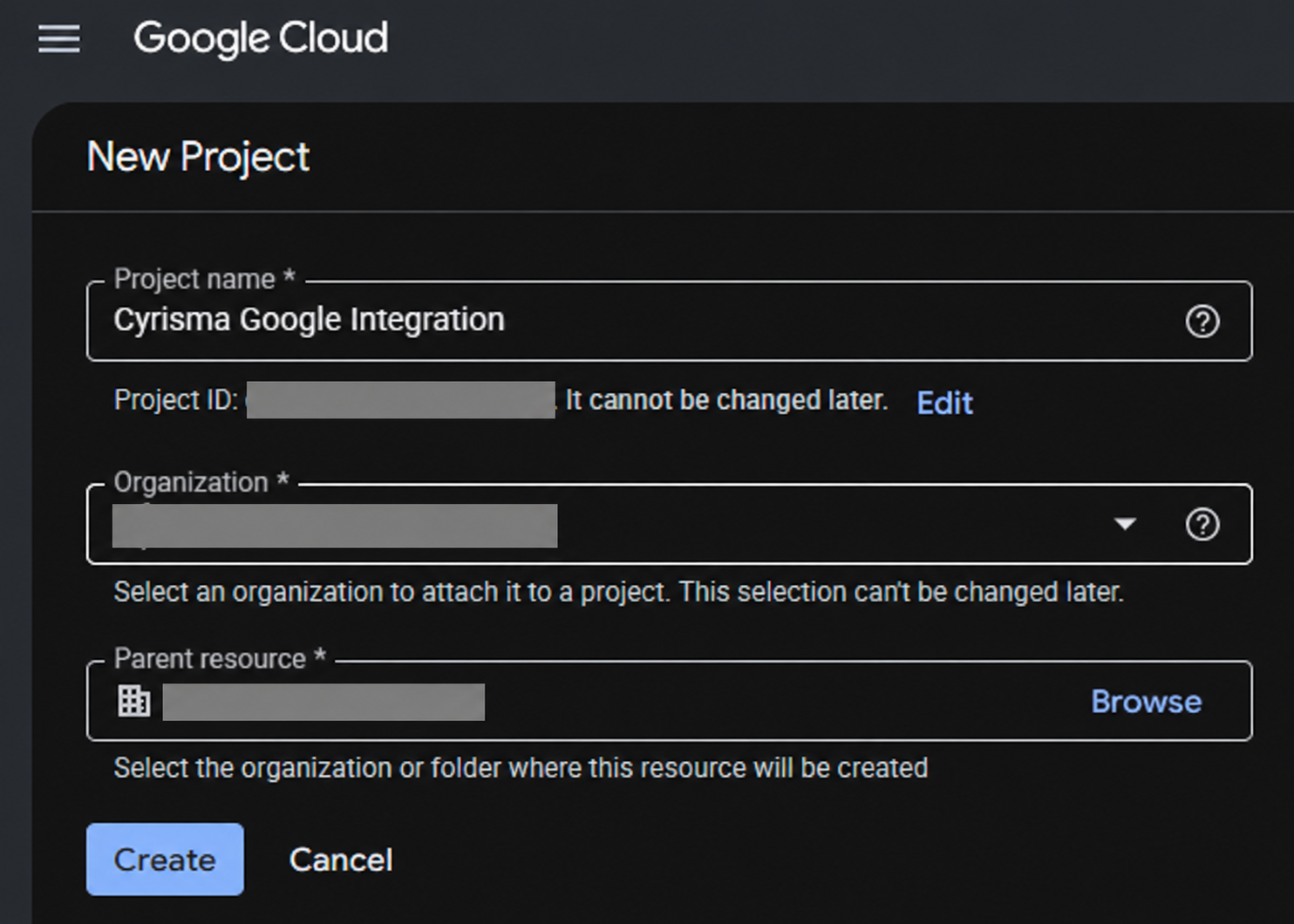Image resolution: width=1294 pixels, height=924 pixels.
Task: Click 'Select the organization or folder' hint
Action: point(521,768)
